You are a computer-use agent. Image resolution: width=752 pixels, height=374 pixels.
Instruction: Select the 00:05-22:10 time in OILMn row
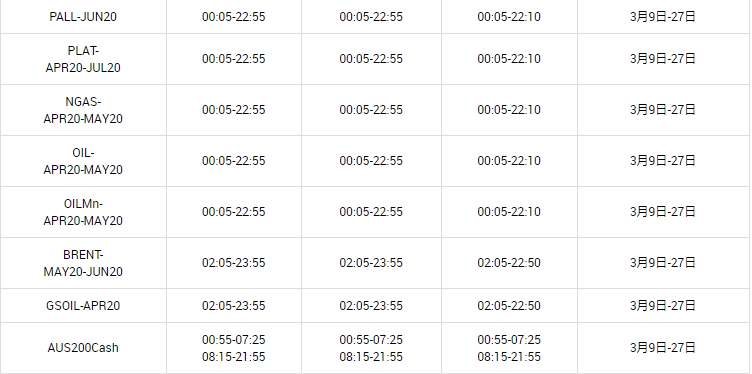tap(509, 212)
